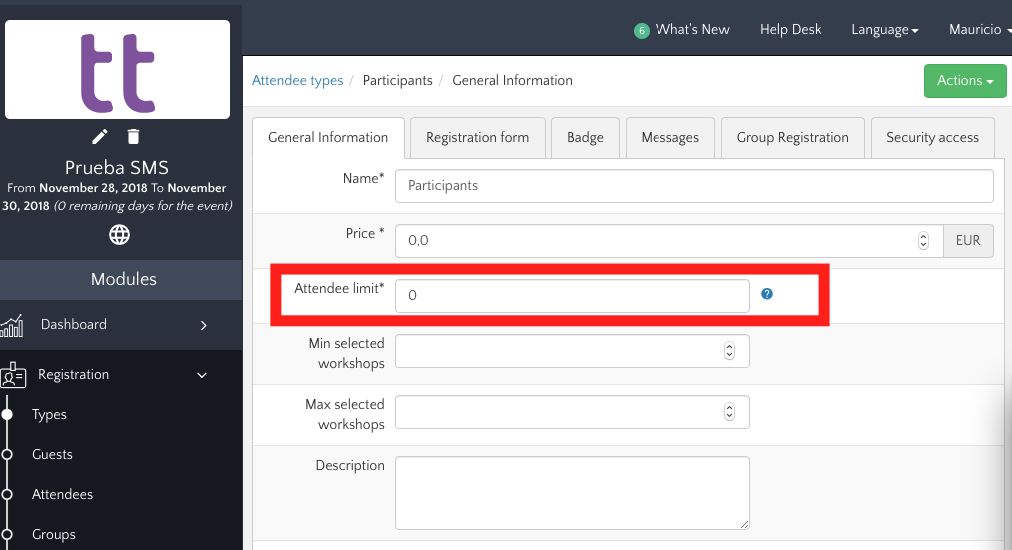
Task: Collapse the Registration module chevron
Action: point(202,375)
